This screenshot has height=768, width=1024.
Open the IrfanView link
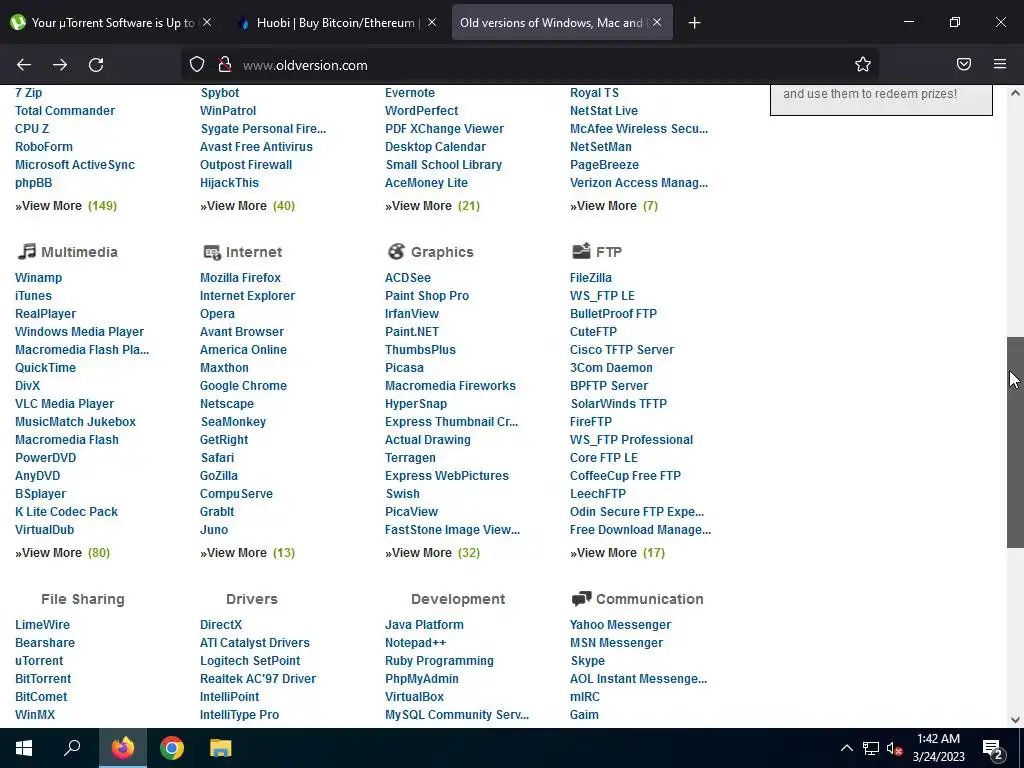412,313
